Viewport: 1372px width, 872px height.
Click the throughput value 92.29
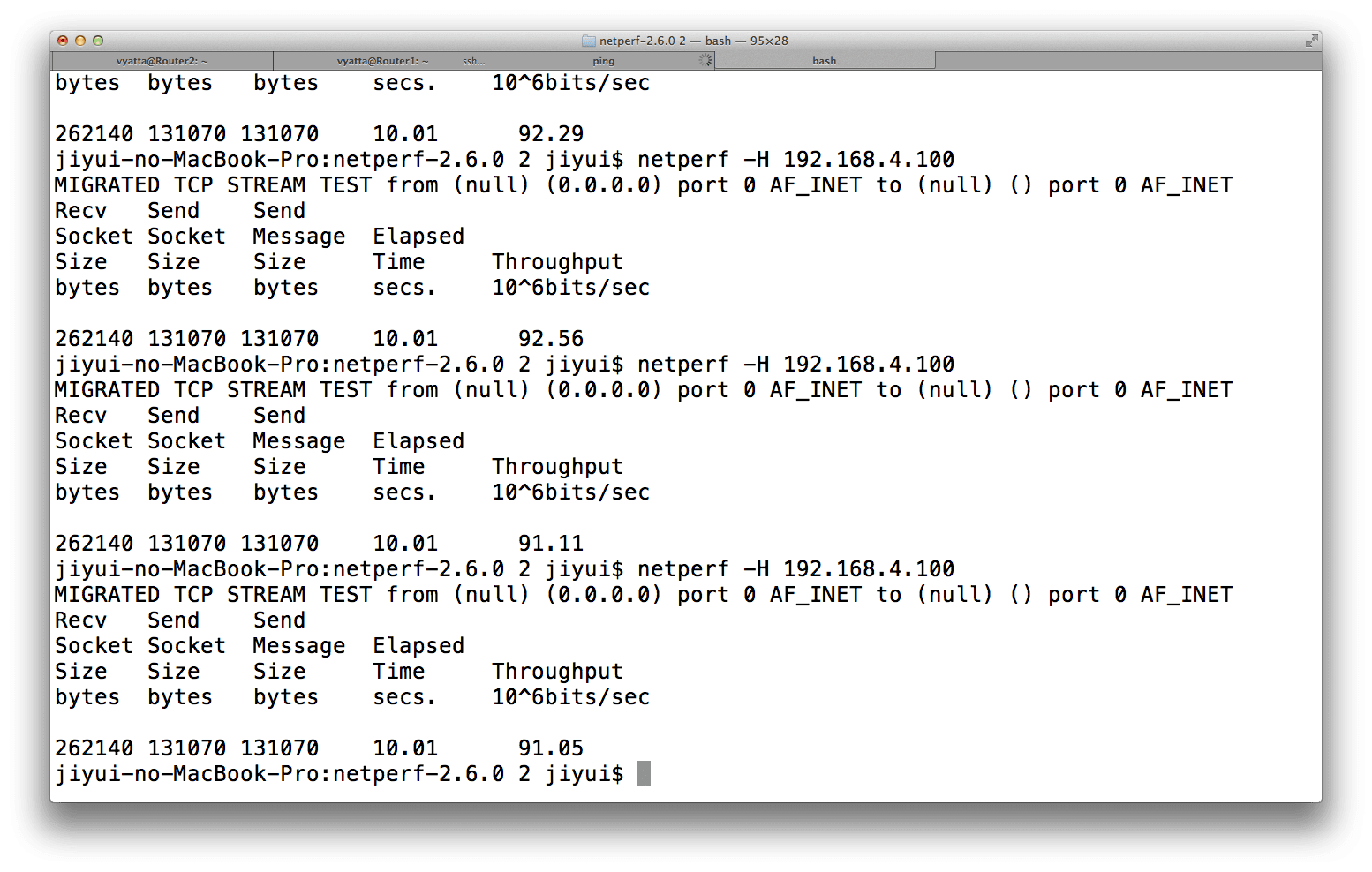pyautogui.click(x=551, y=133)
